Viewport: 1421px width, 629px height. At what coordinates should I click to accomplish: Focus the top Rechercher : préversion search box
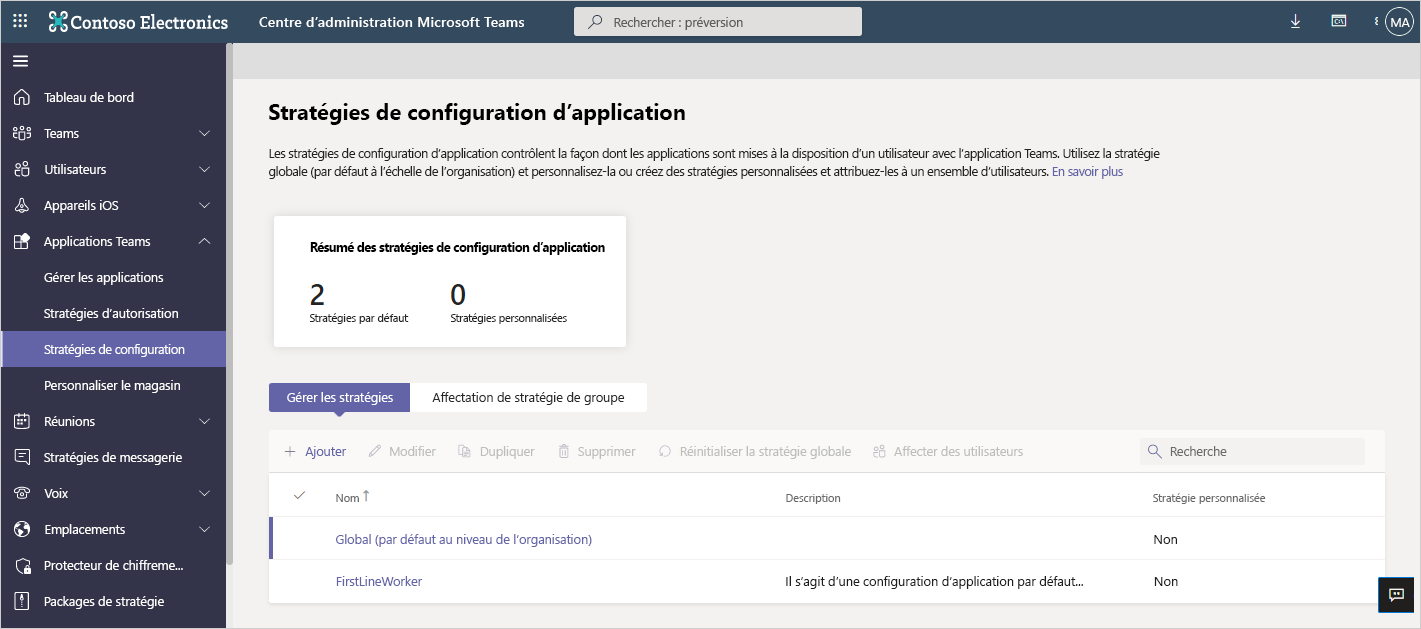point(718,22)
